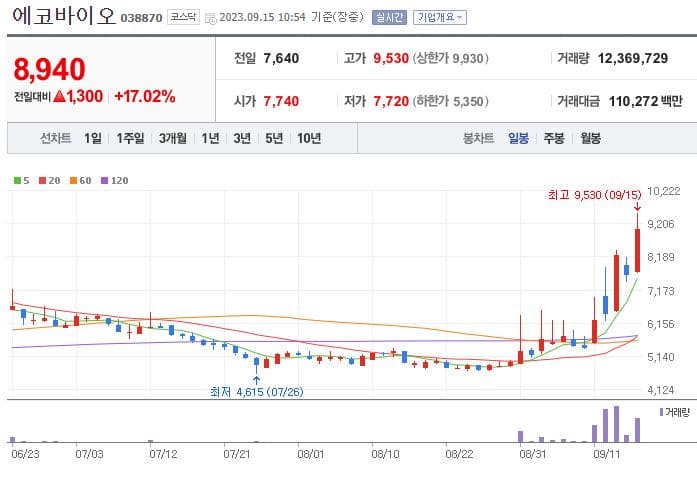
Task: Select the 3년 line chart period
Action: tap(242, 138)
